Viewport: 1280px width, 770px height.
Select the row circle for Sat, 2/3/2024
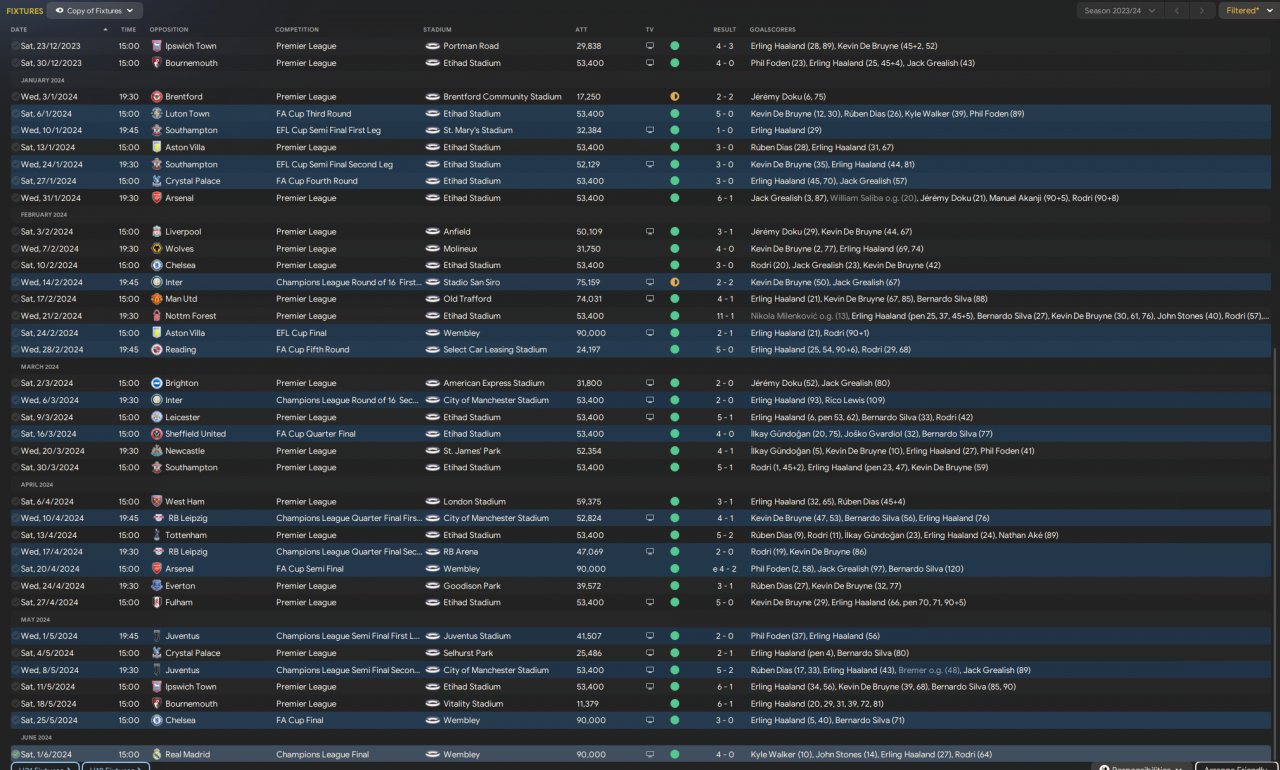coord(15,383)
